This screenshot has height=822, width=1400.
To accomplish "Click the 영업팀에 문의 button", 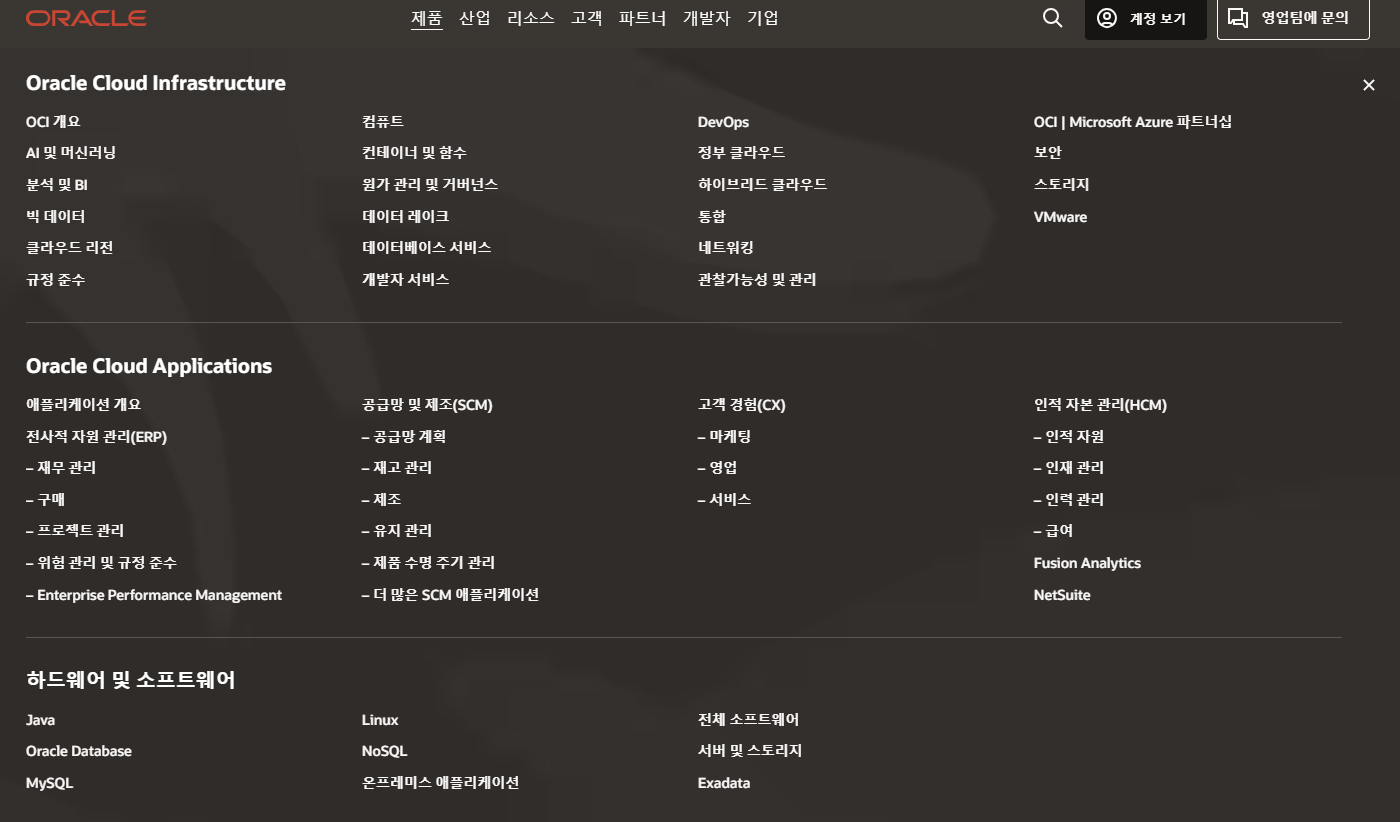I will [1293, 18].
